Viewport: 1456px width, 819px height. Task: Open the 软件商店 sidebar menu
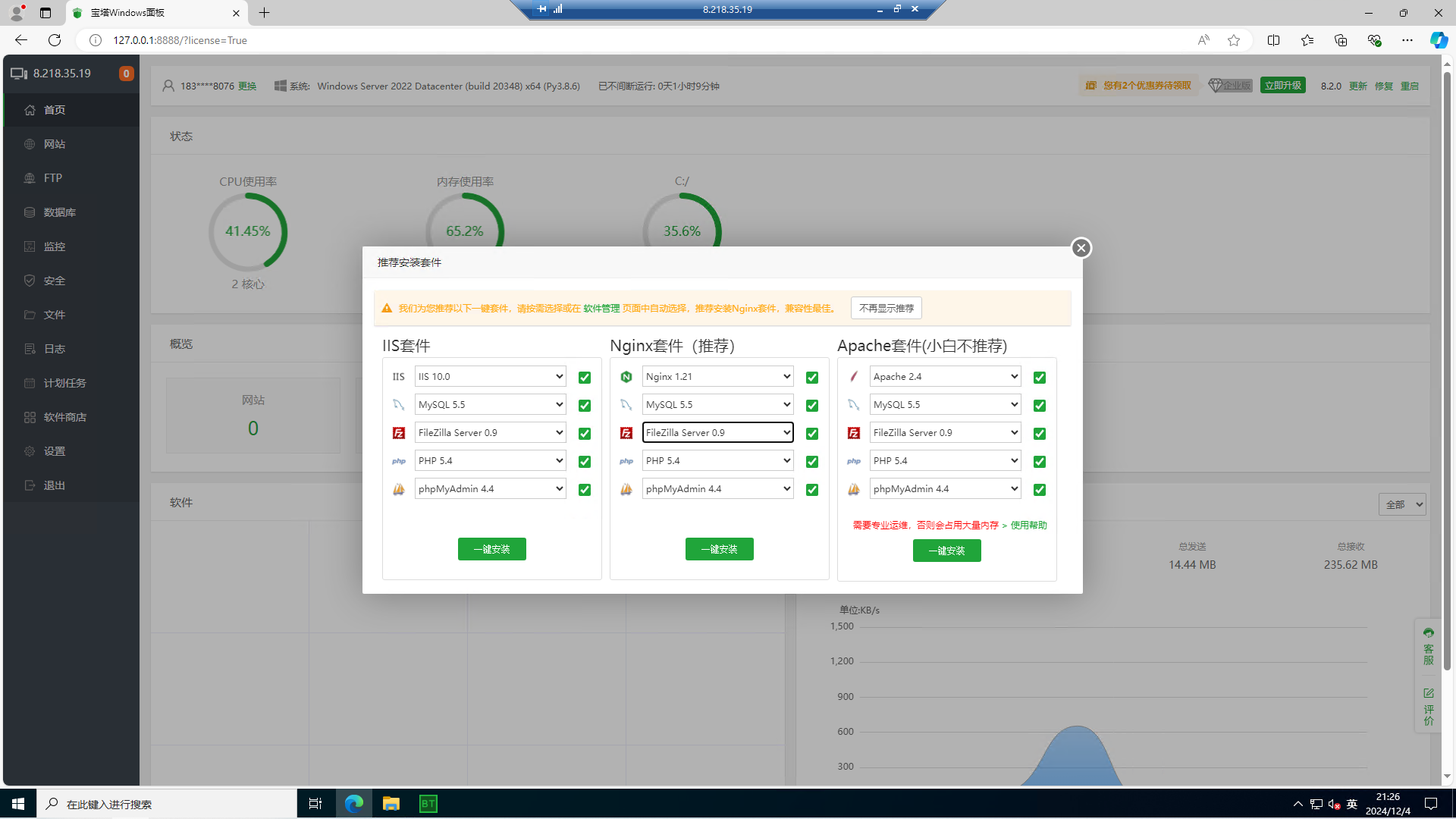(x=64, y=417)
